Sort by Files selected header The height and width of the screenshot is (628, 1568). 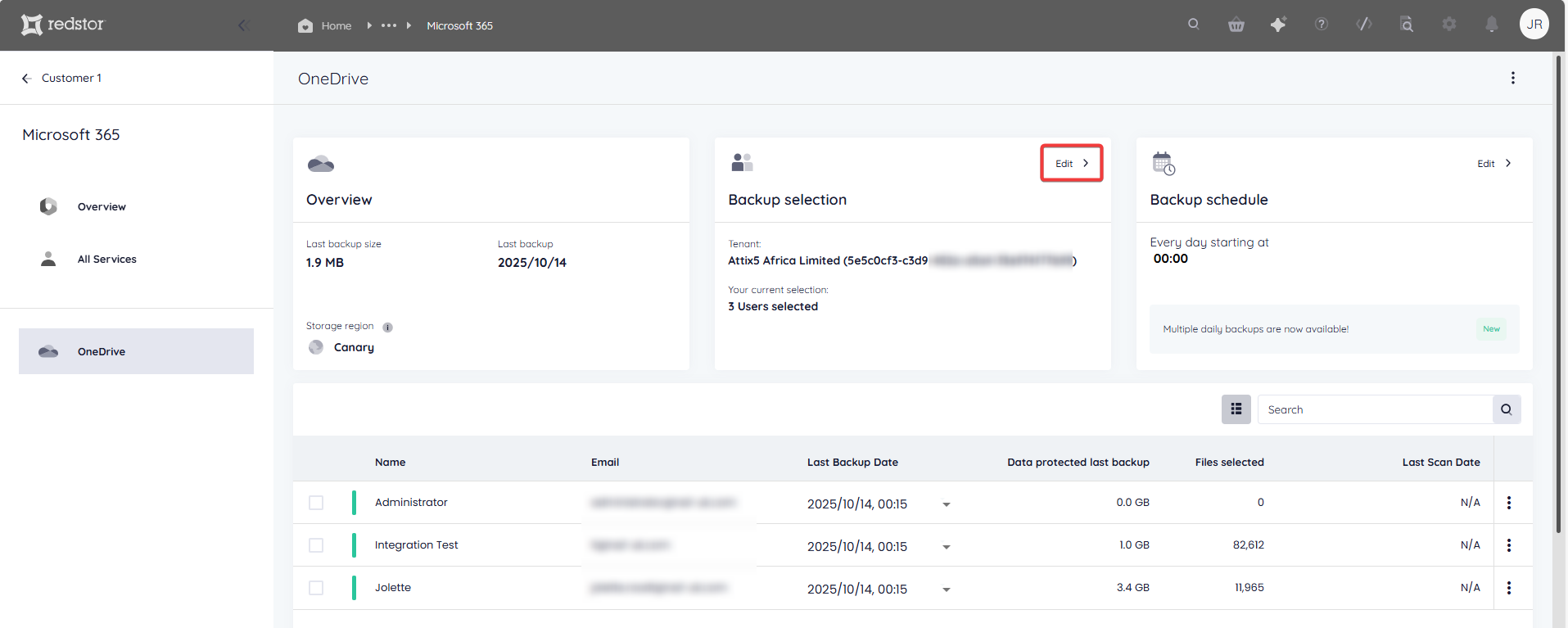(1230, 462)
